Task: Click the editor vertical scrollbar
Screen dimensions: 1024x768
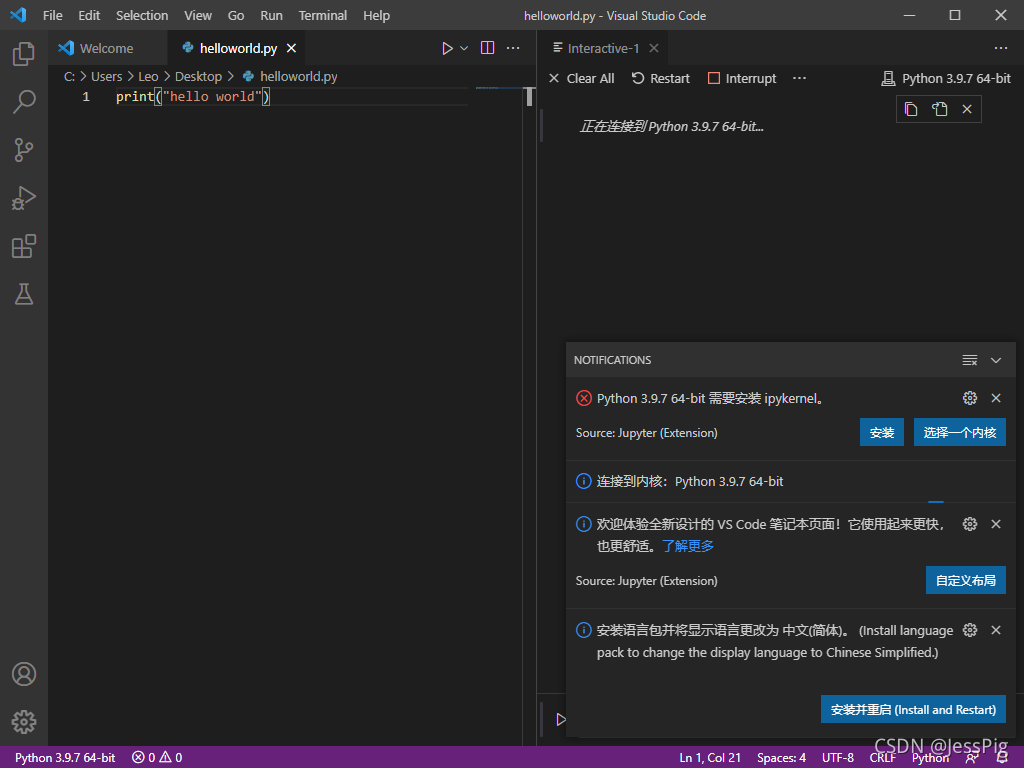Action: click(529, 97)
